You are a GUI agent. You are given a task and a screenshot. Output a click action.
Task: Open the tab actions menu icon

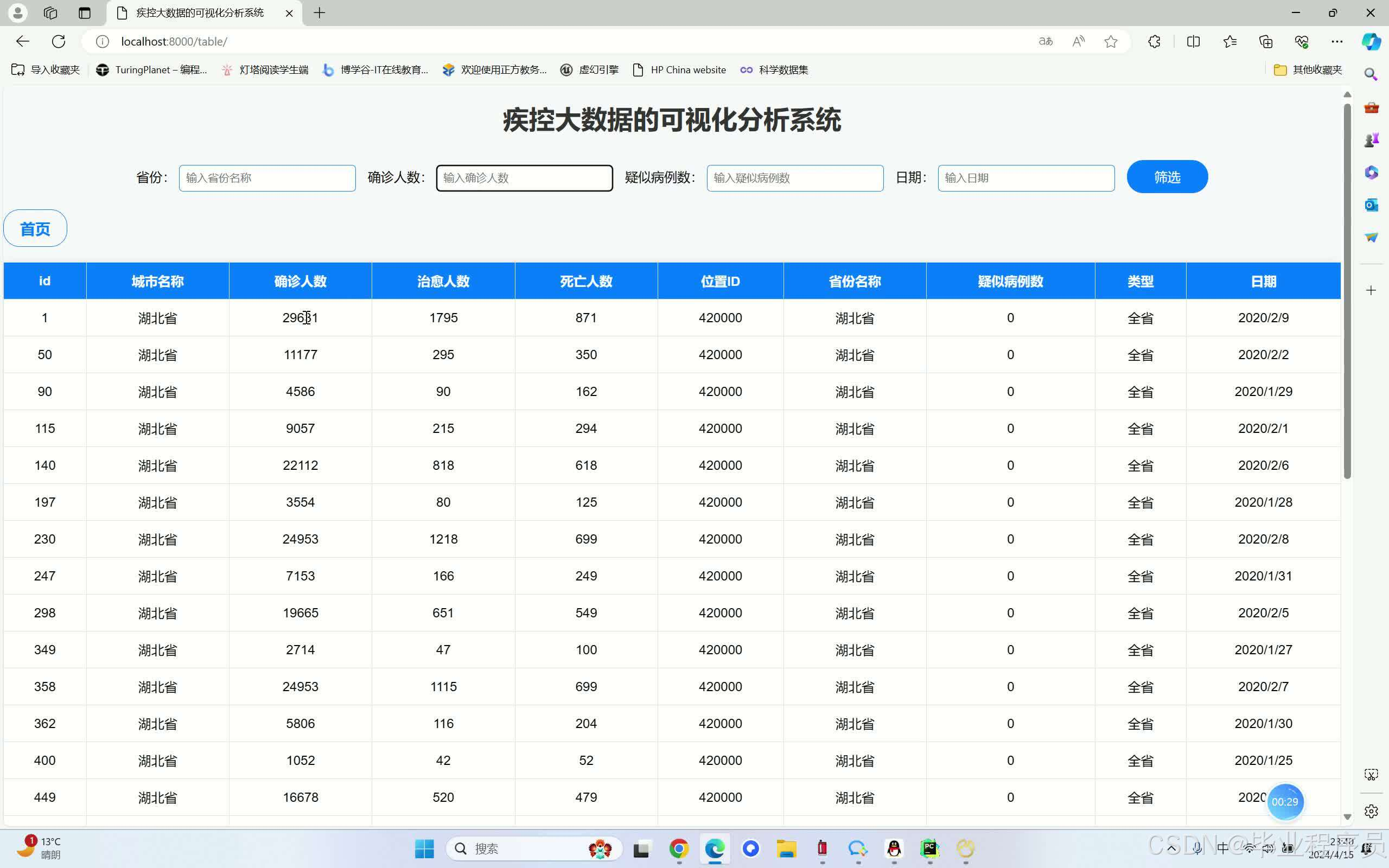[85, 12]
